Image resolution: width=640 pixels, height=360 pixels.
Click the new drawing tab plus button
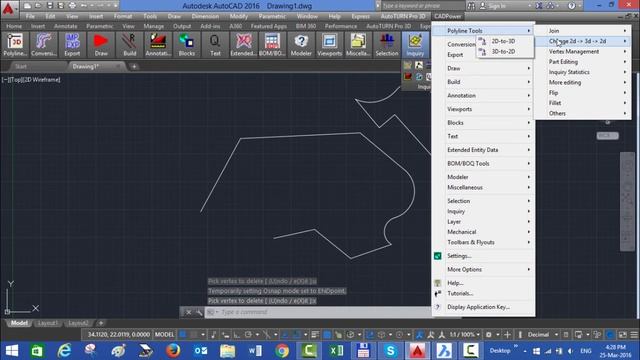pos(134,67)
